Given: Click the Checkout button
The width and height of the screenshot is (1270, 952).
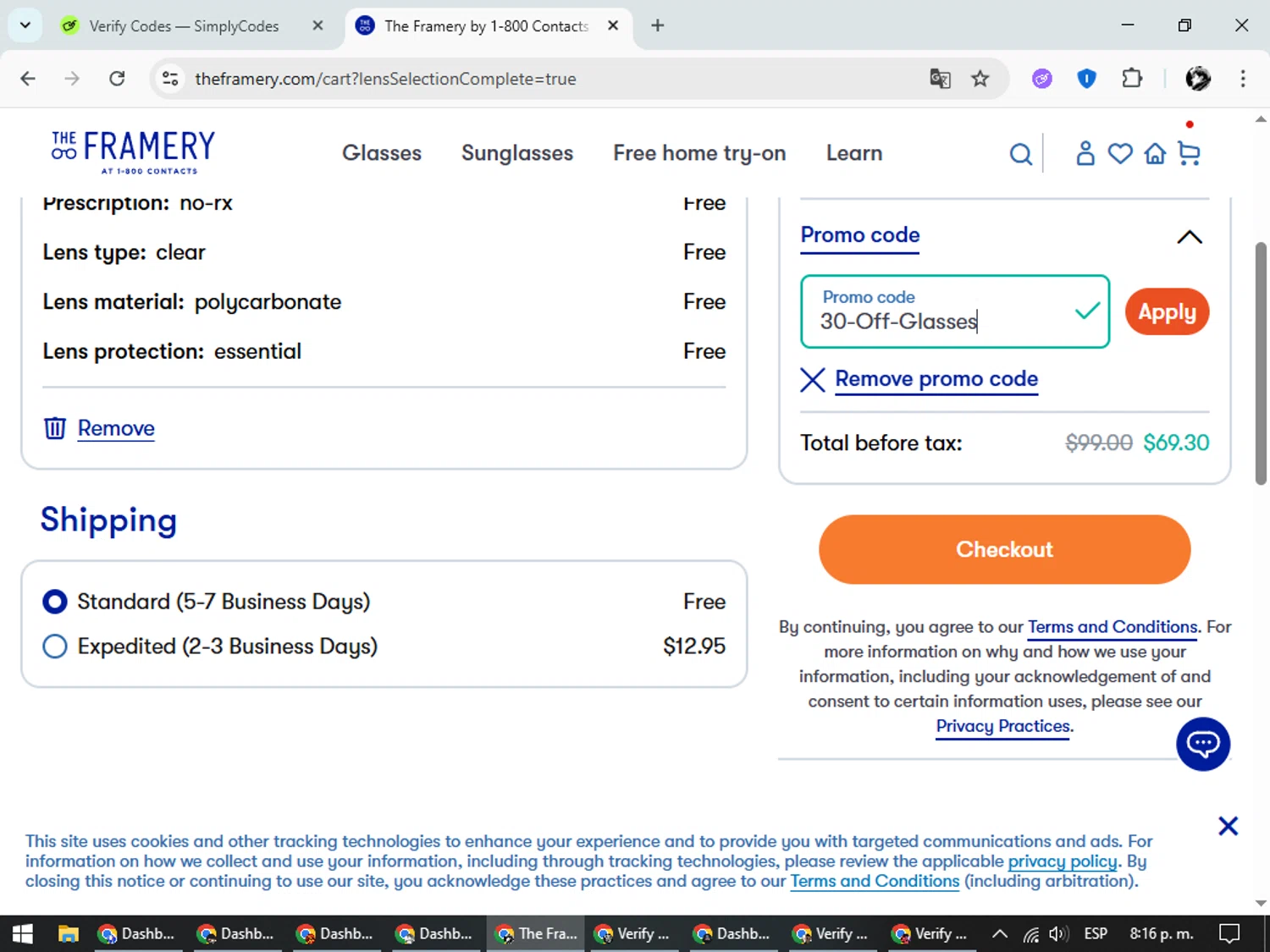Looking at the screenshot, I should [1004, 549].
